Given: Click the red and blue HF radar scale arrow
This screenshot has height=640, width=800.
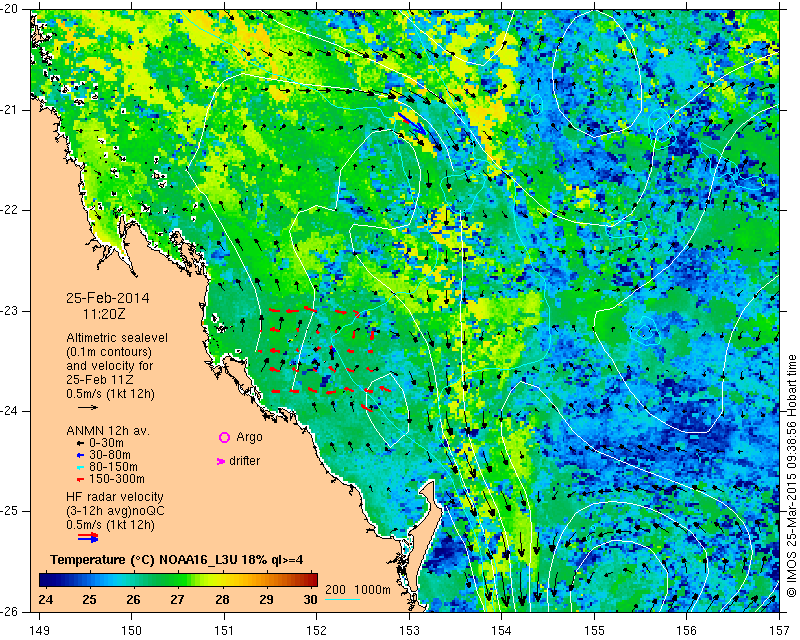Looking at the screenshot, I should point(88,537).
